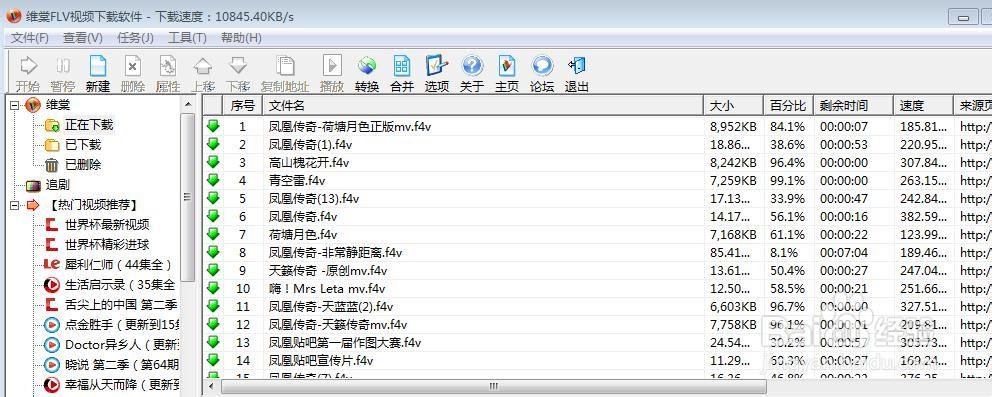Select row 青空蕾.f4v
This screenshot has height=397, width=992.
(x=596, y=181)
